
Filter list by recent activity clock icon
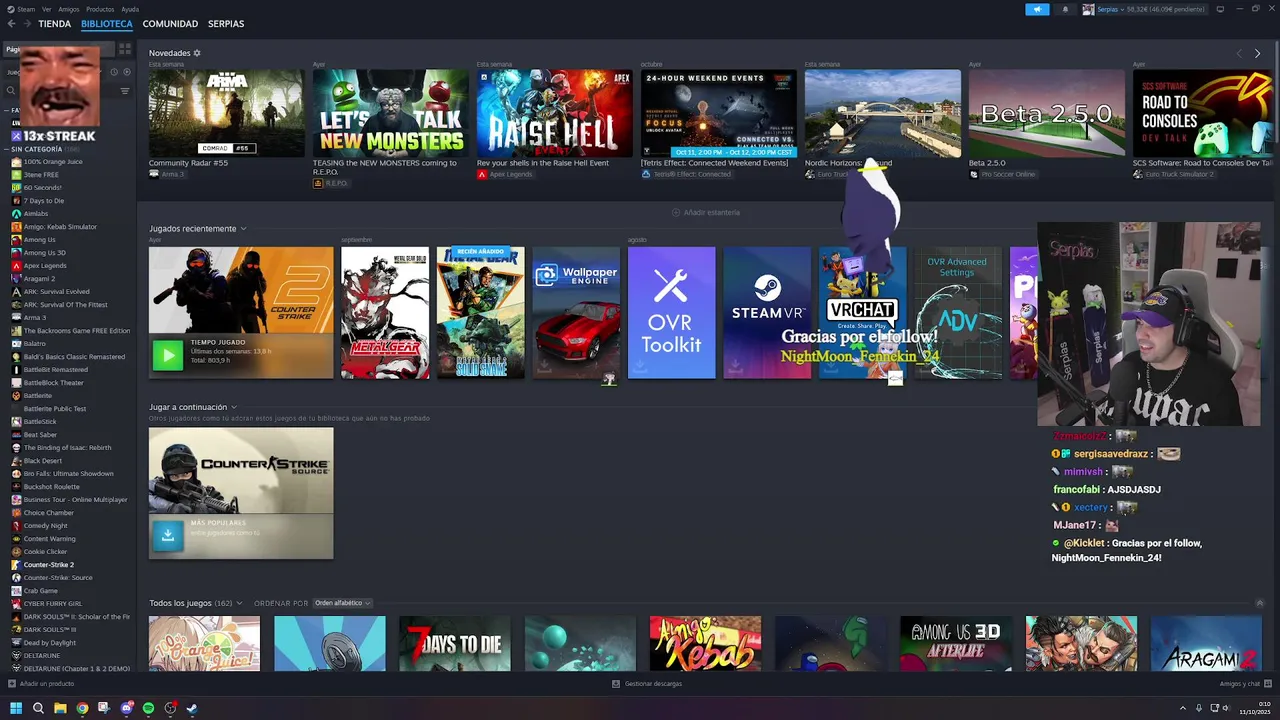[x=114, y=72]
